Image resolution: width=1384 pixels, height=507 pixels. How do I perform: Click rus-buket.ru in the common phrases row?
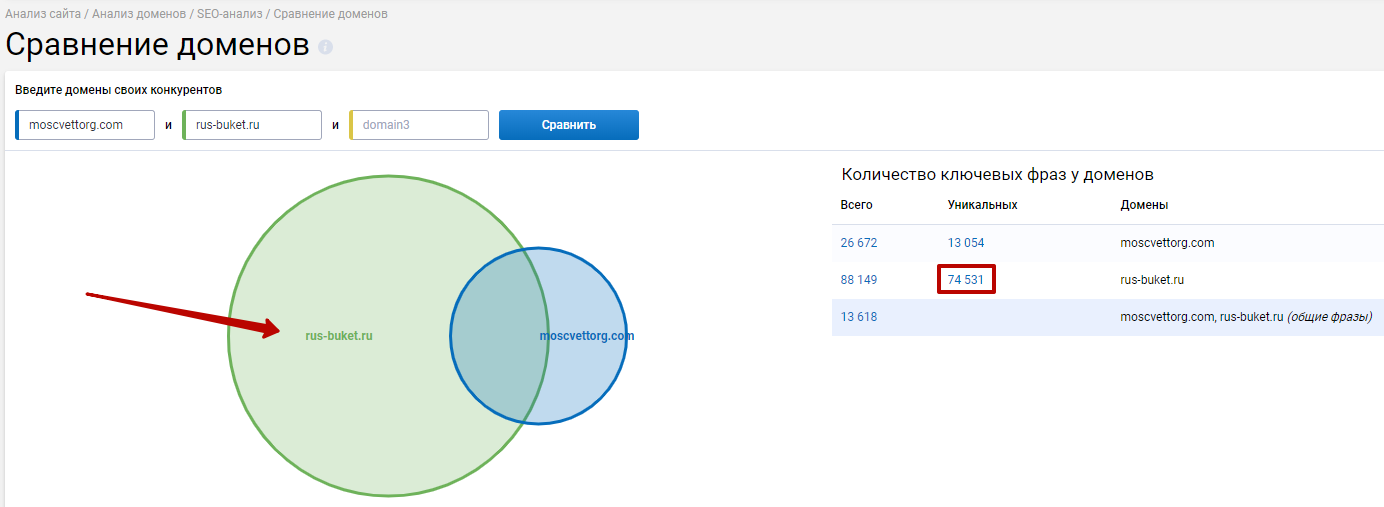(1251, 317)
